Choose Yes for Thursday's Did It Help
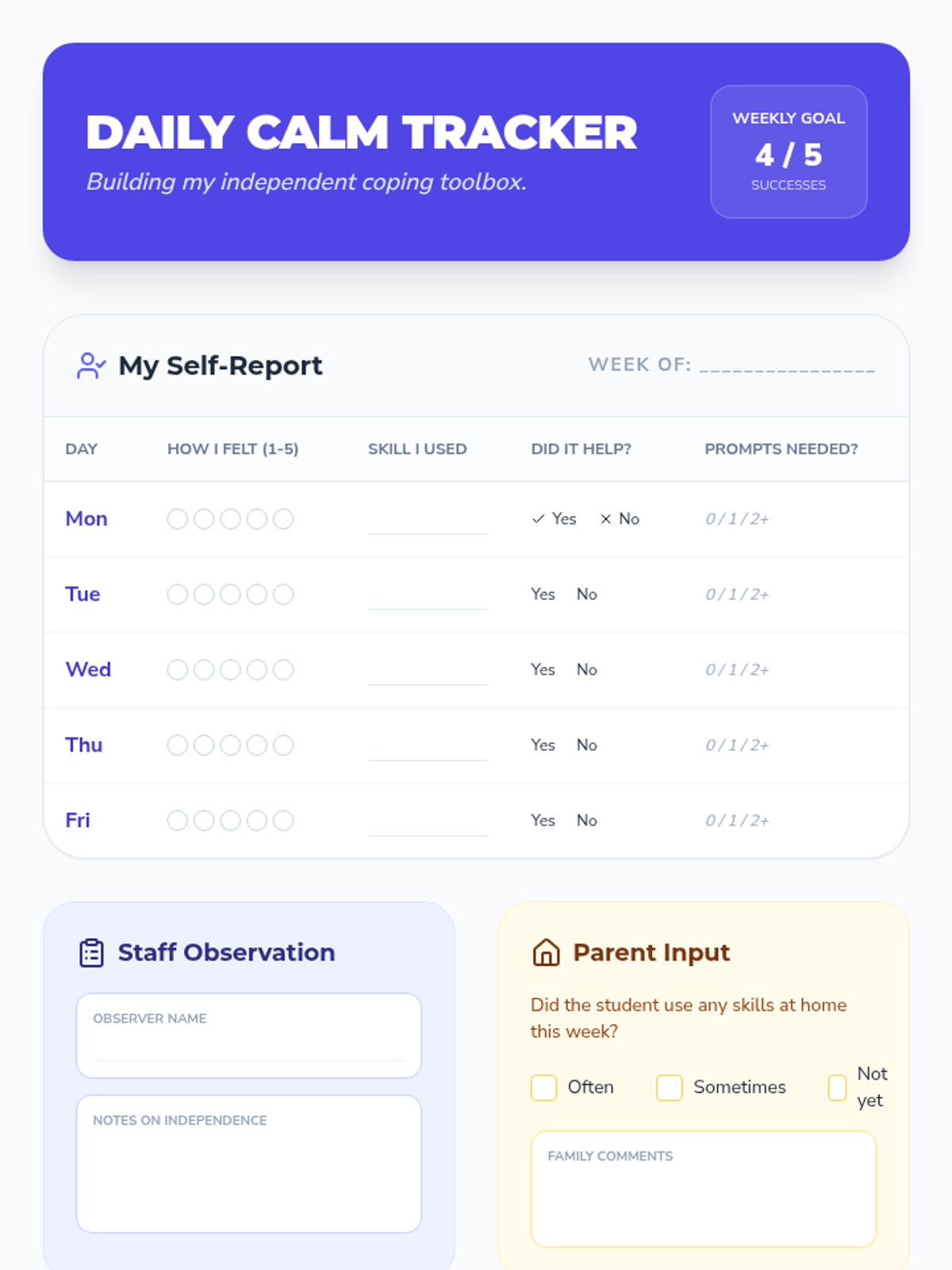The height and width of the screenshot is (1270, 952). [x=543, y=745]
